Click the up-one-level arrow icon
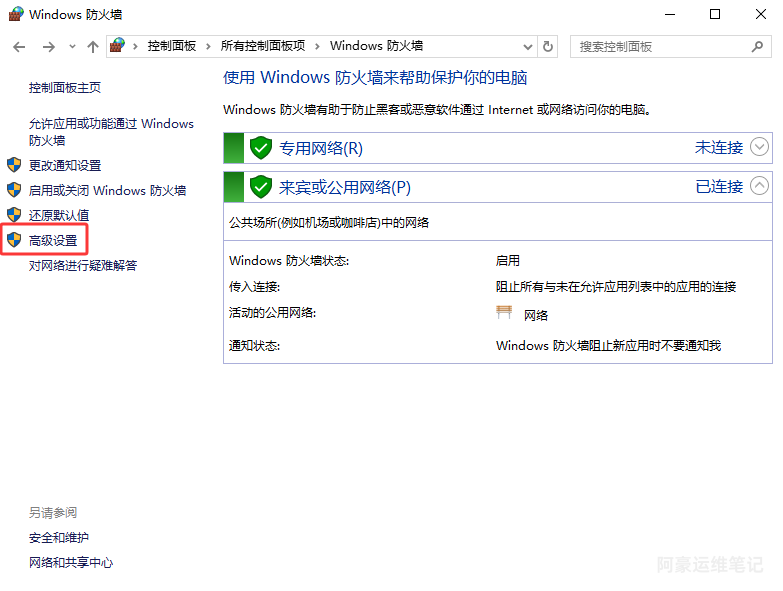The height and width of the screenshot is (591, 783). 93,47
